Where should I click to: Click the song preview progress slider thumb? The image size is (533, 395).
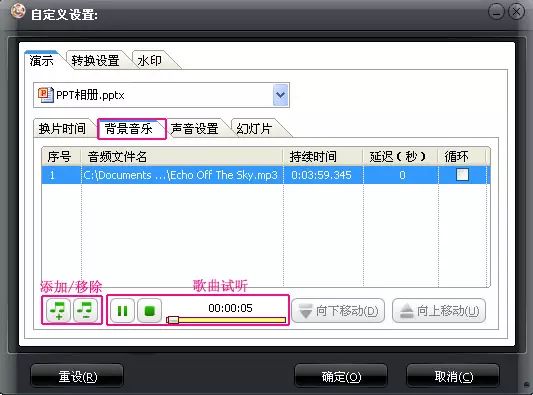(x=173, y=320)
